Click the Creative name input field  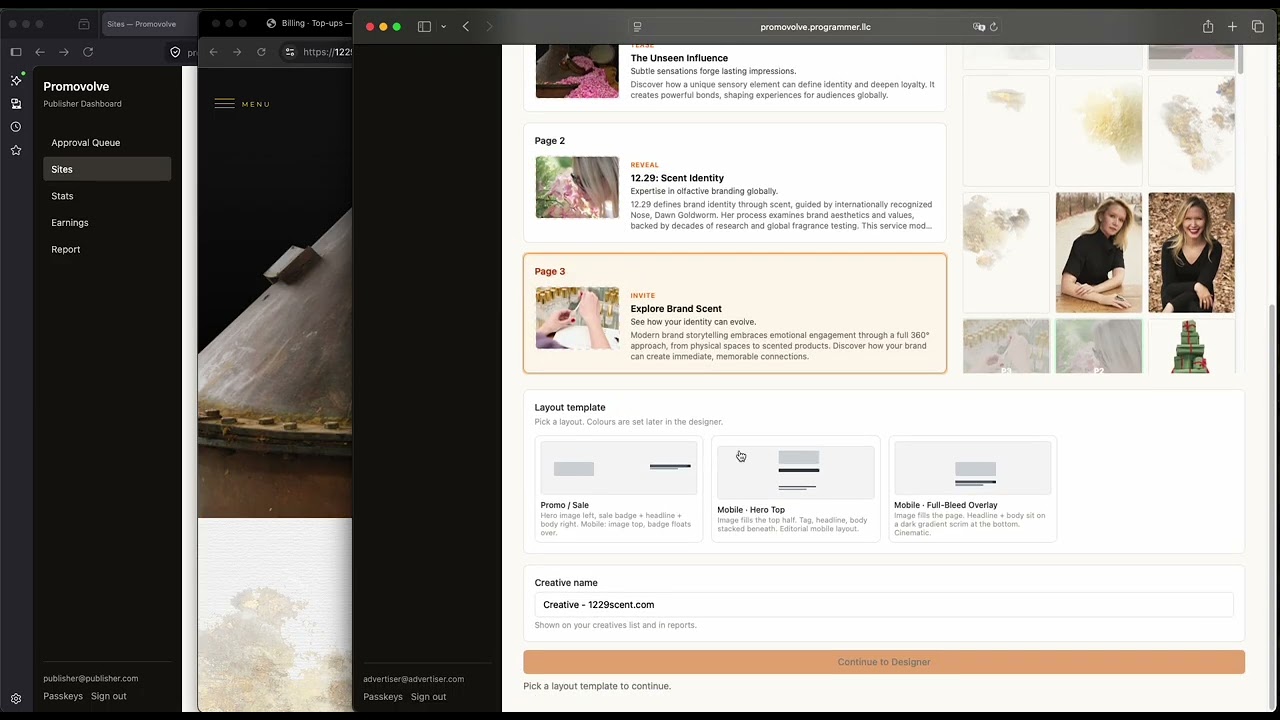[x=884, y=605]
